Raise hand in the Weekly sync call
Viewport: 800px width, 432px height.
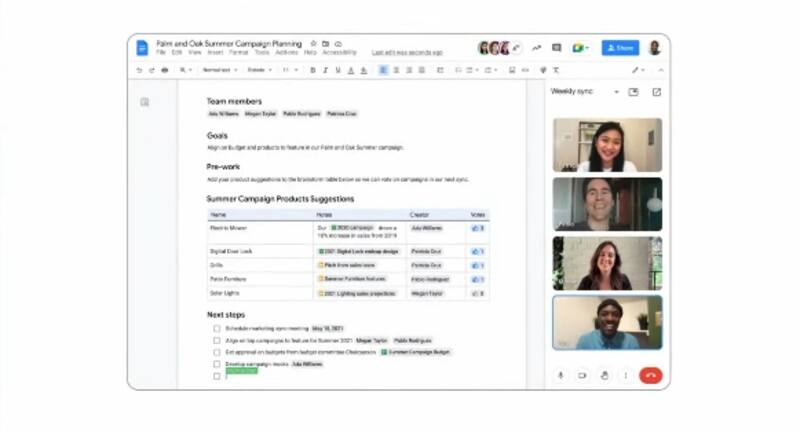604,375
